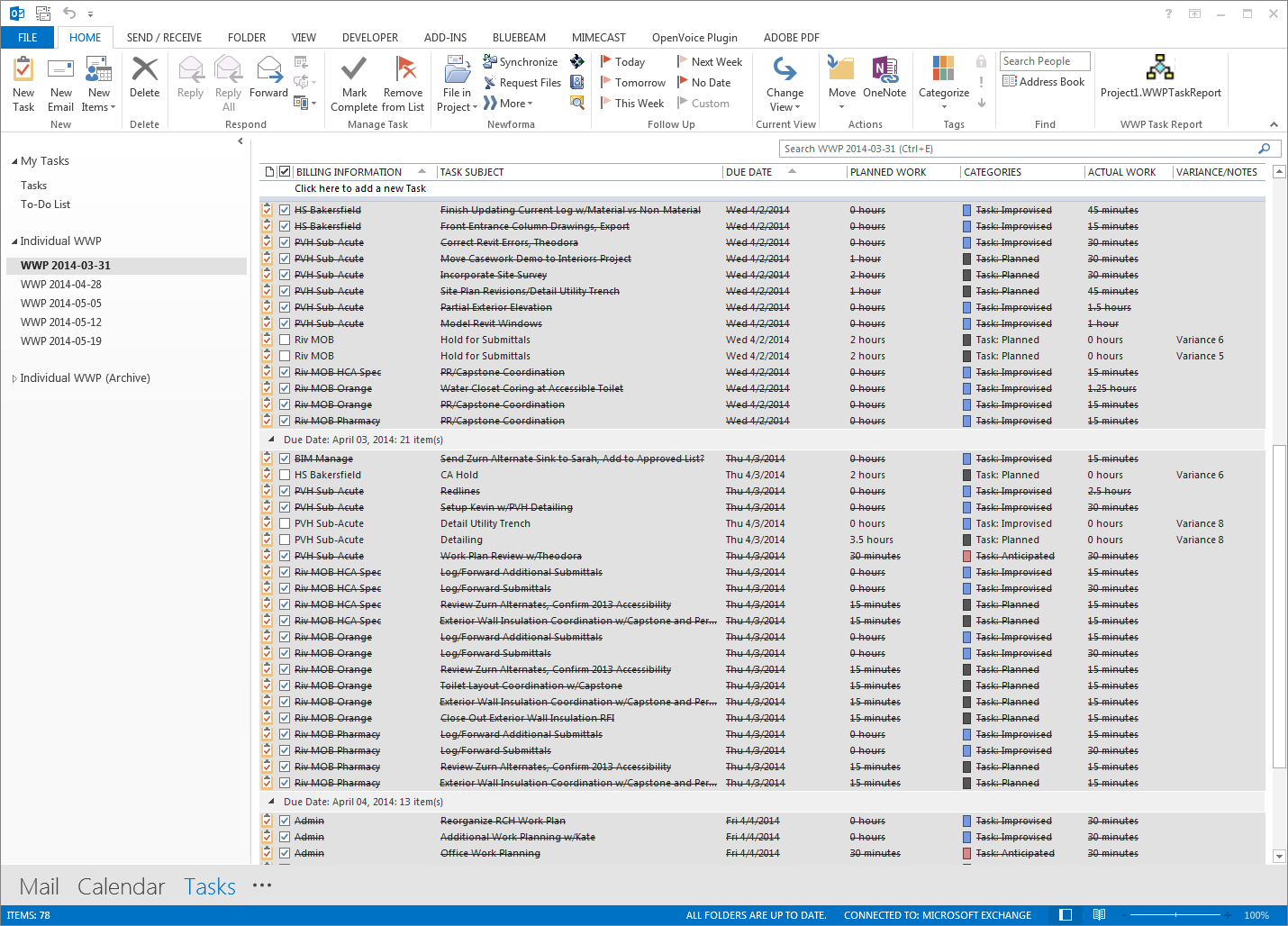
Task: Click here to add a new Task
Action: [x=360, y=188]
